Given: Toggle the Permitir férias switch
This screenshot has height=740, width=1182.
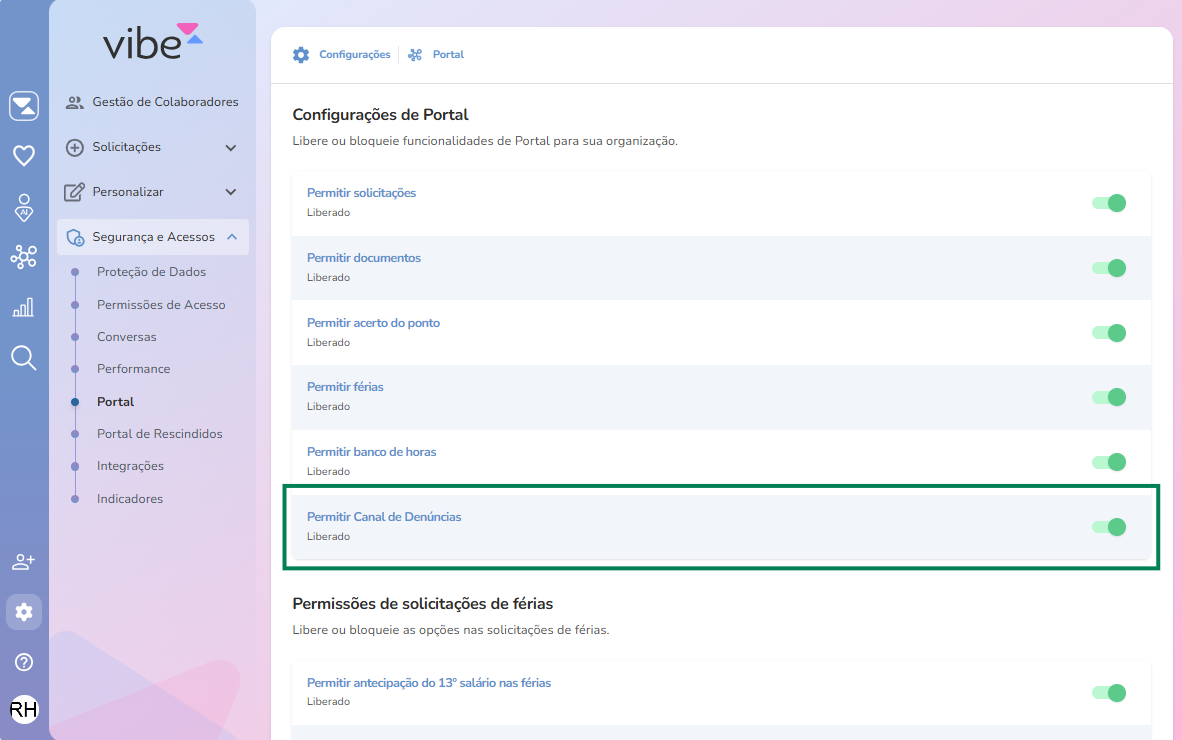Looking at the screenshot, I should click(1109, 397).
